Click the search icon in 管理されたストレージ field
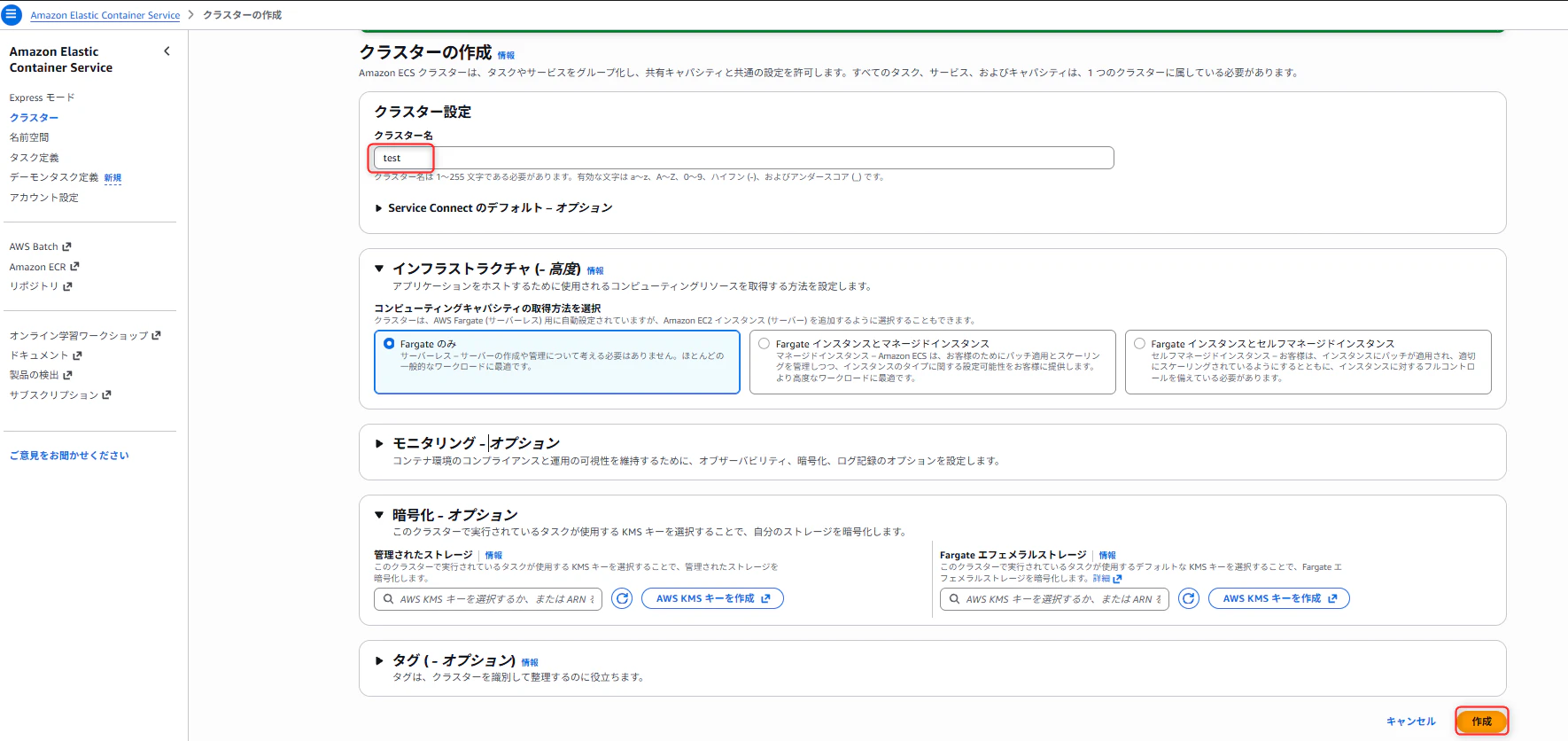This screenshot has height=741, width=1568. [388, 599]
